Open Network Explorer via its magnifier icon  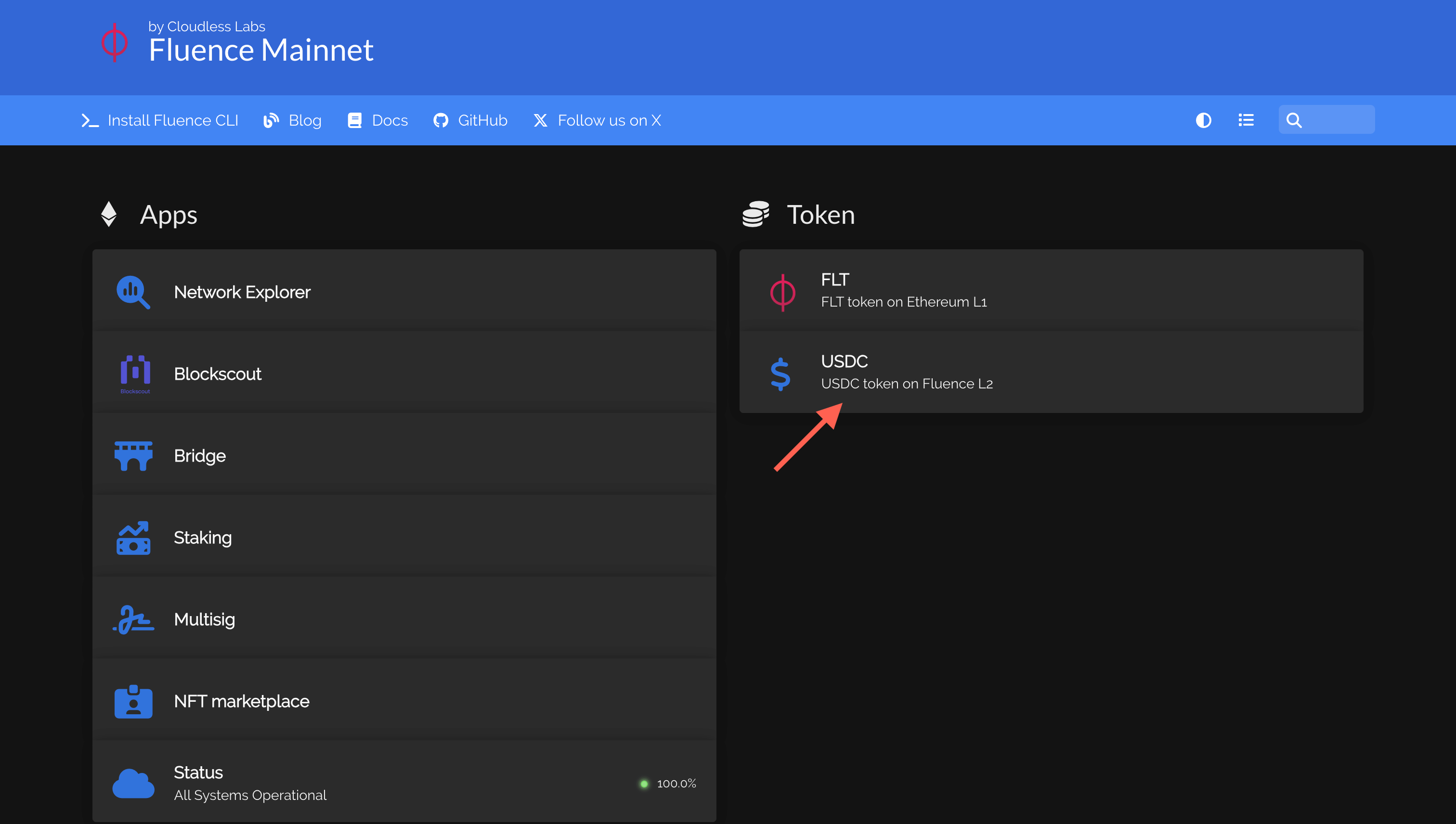click(133, 292)
